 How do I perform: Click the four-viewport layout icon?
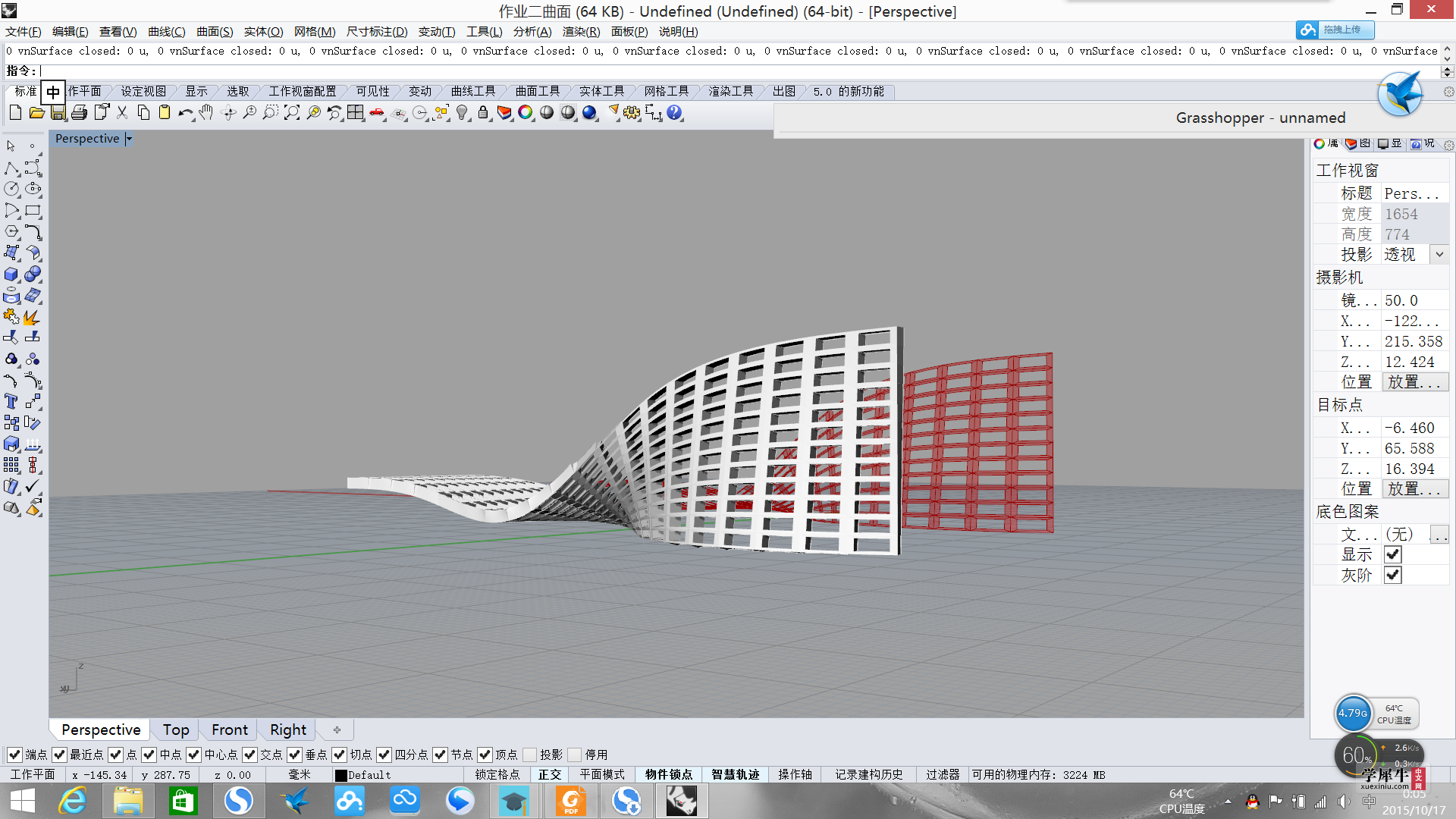355,113
